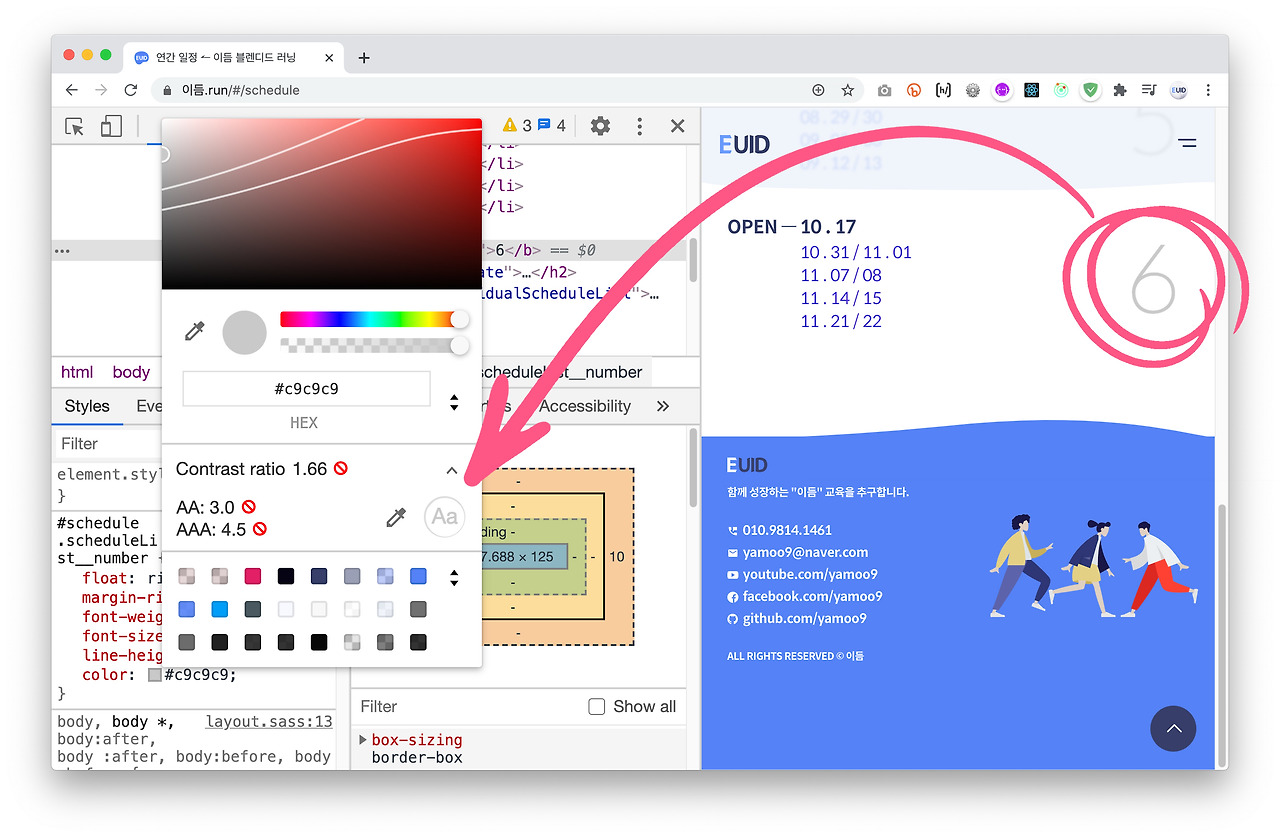1280x838 pixels.
Task: Choose the dark slate-teal palette swatch
Action: (253, 609)
